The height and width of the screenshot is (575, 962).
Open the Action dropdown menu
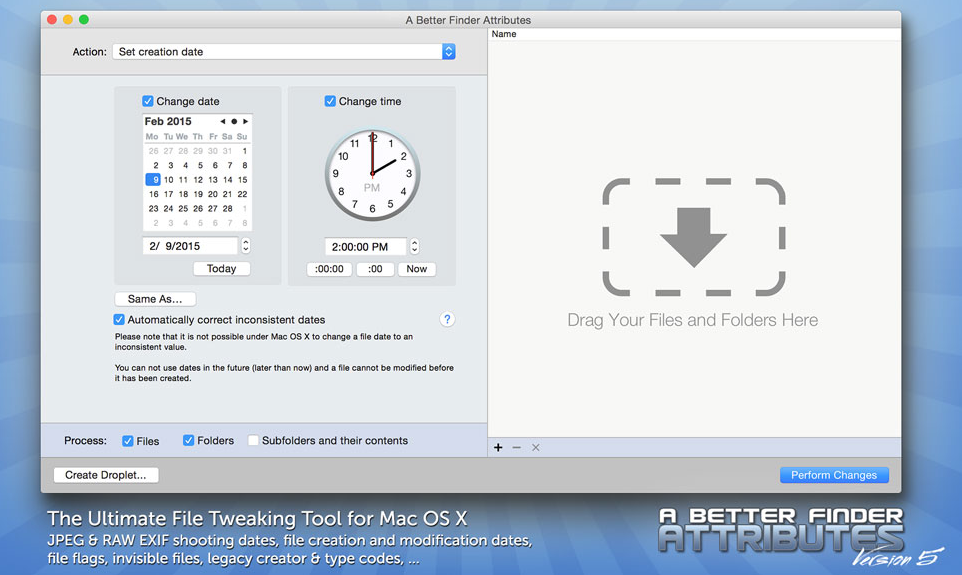pos(283,52)
